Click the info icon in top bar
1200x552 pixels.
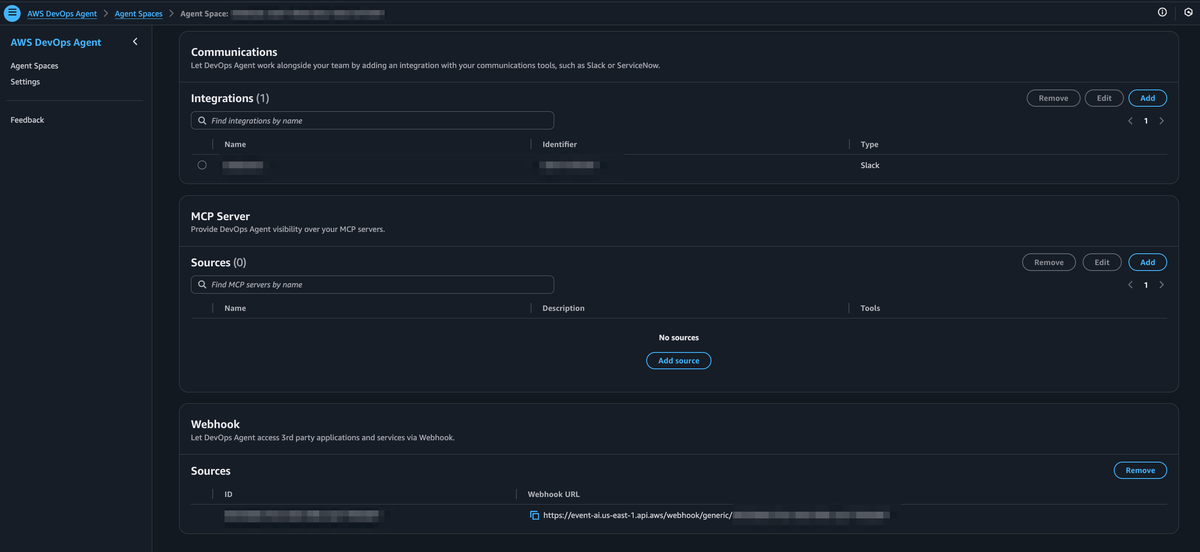point(1162,13)
